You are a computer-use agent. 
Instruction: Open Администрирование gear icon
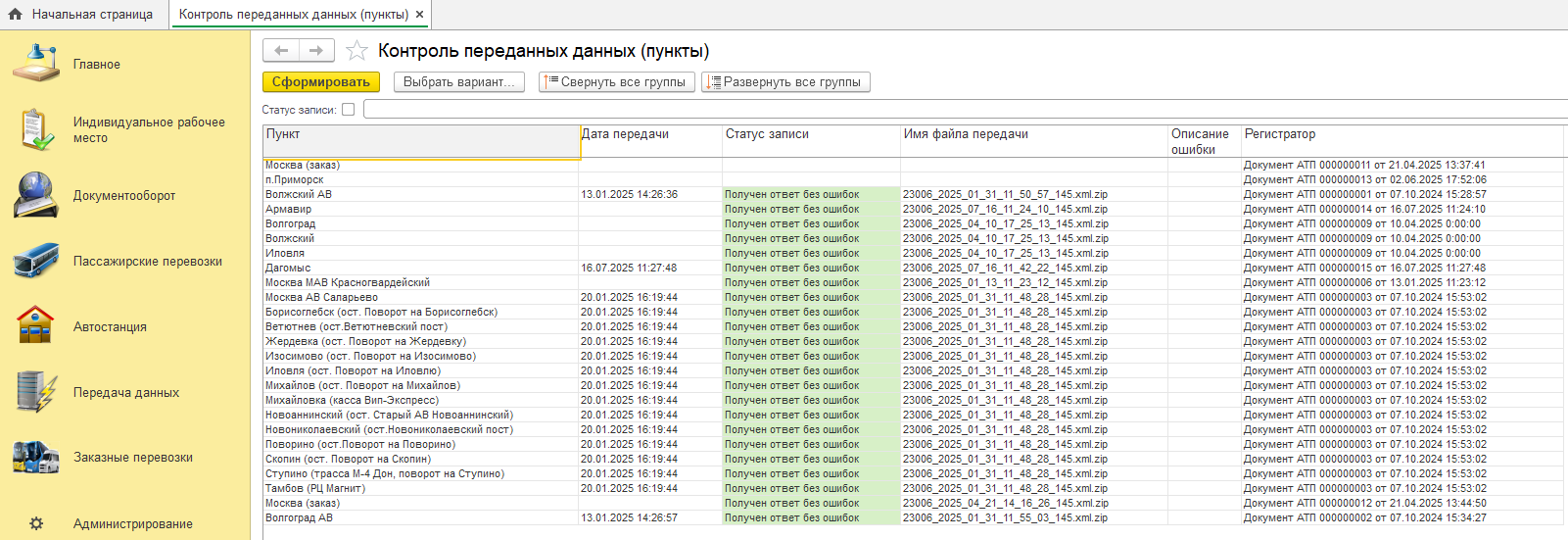coord(36,523)
